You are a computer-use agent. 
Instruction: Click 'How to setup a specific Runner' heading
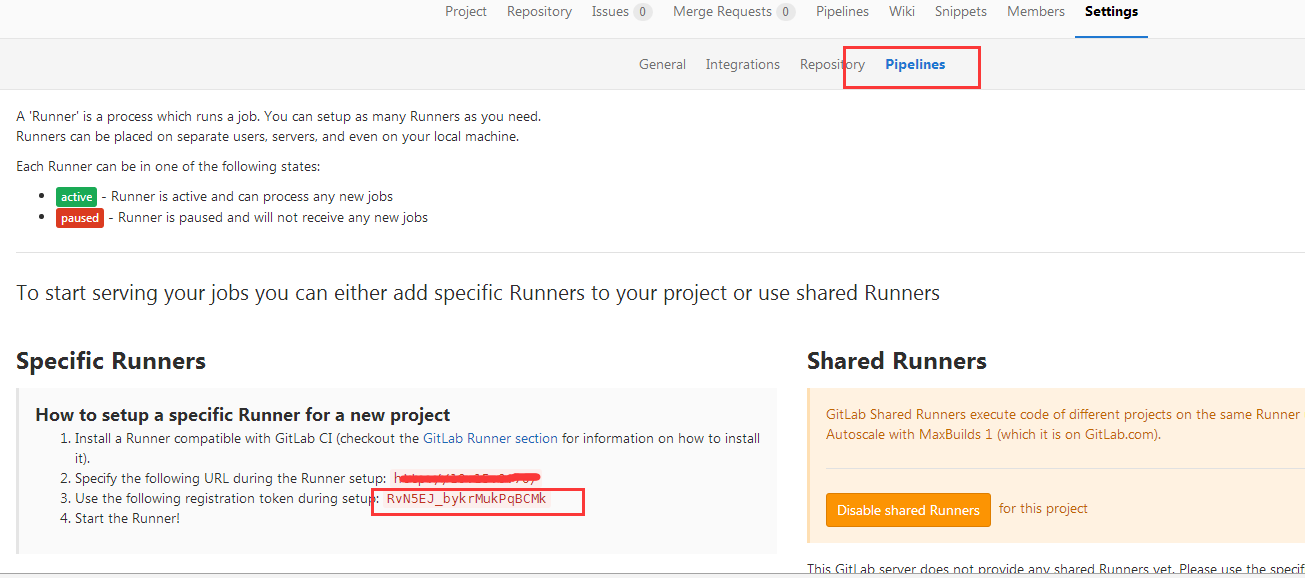[243, 414]
